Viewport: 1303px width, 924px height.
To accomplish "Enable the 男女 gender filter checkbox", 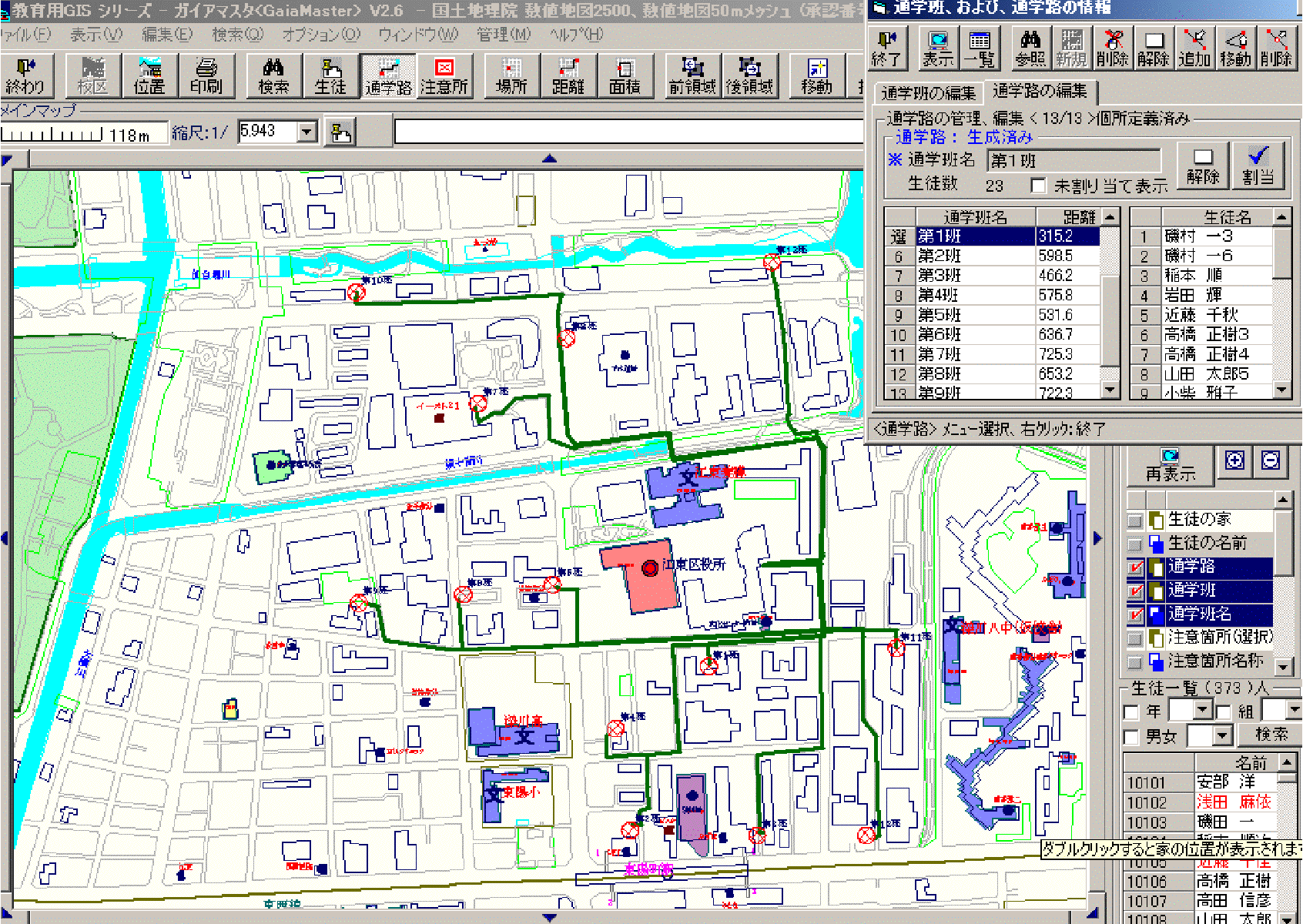I will [x=1131, y=737].
